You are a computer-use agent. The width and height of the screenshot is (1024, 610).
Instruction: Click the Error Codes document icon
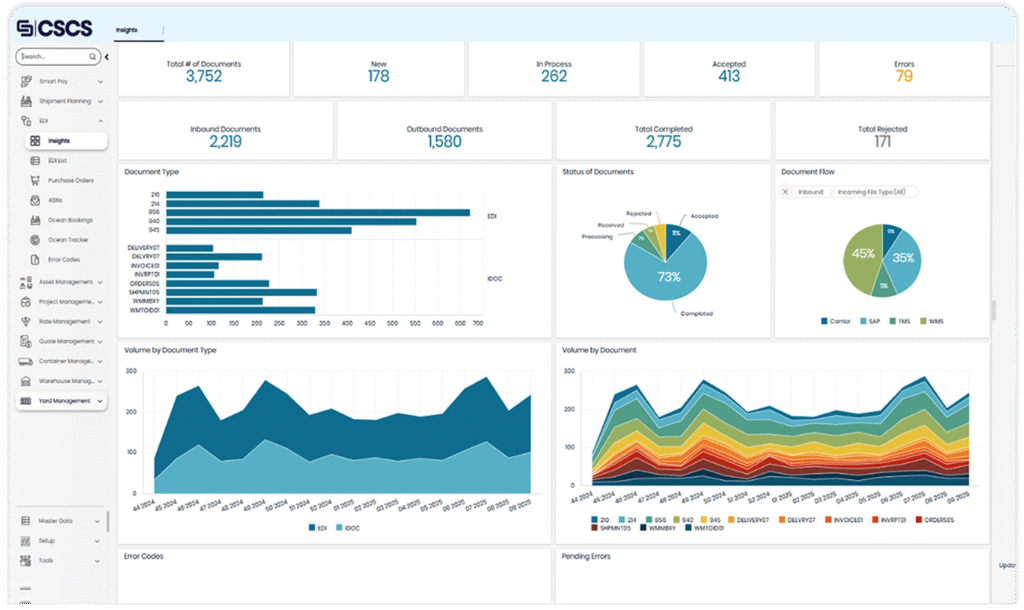(x=33, y=258)
